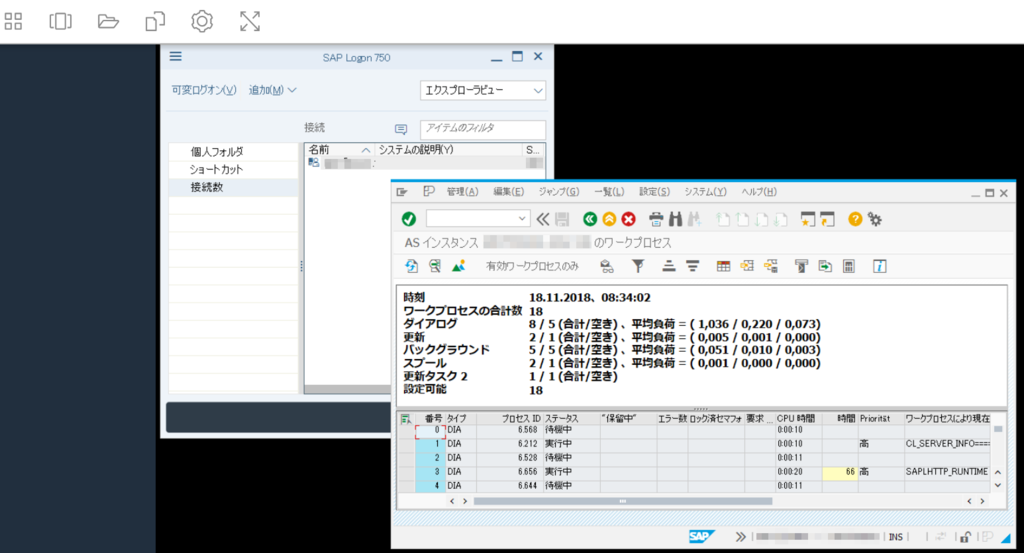This screenshot has height=553, width=1024.
Task: Click the binoculars Find icon
Action: point(675,219)
